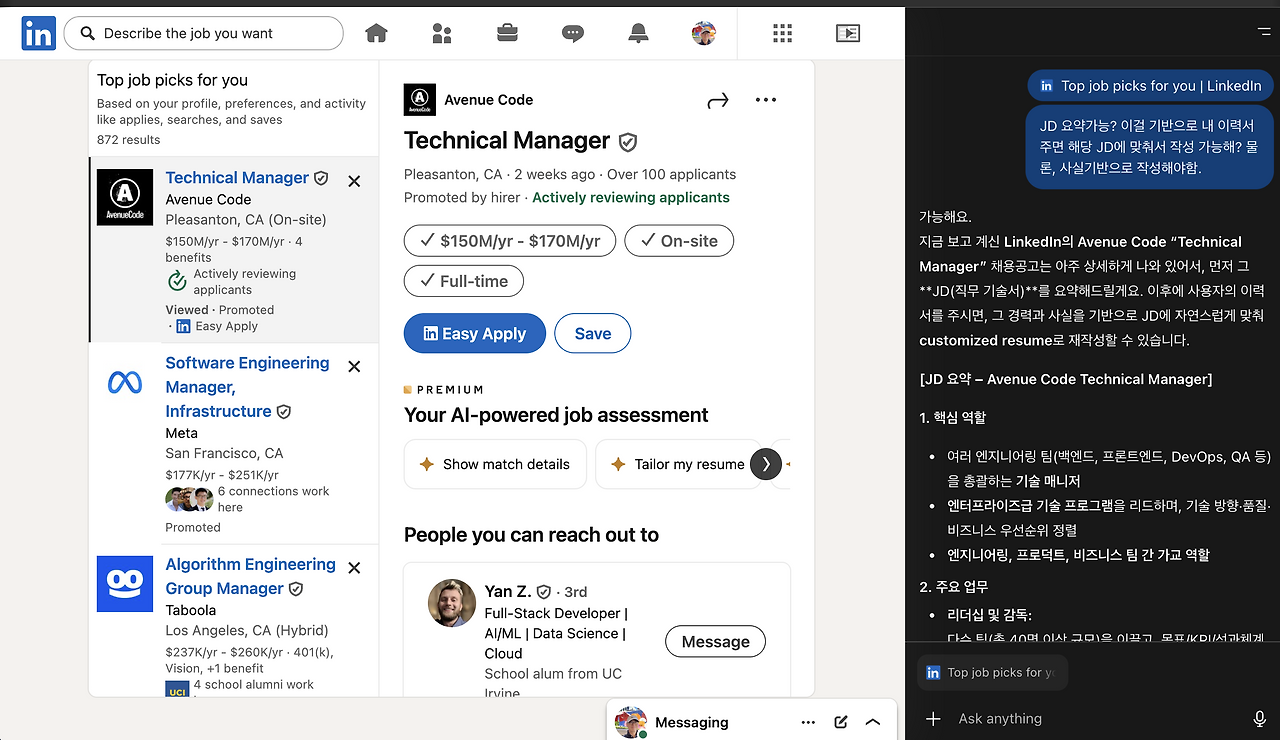Viewport: 1280px width, 740px height.
Task: Click the Messaging overlay avatar
Action: (x=631, y=722)
